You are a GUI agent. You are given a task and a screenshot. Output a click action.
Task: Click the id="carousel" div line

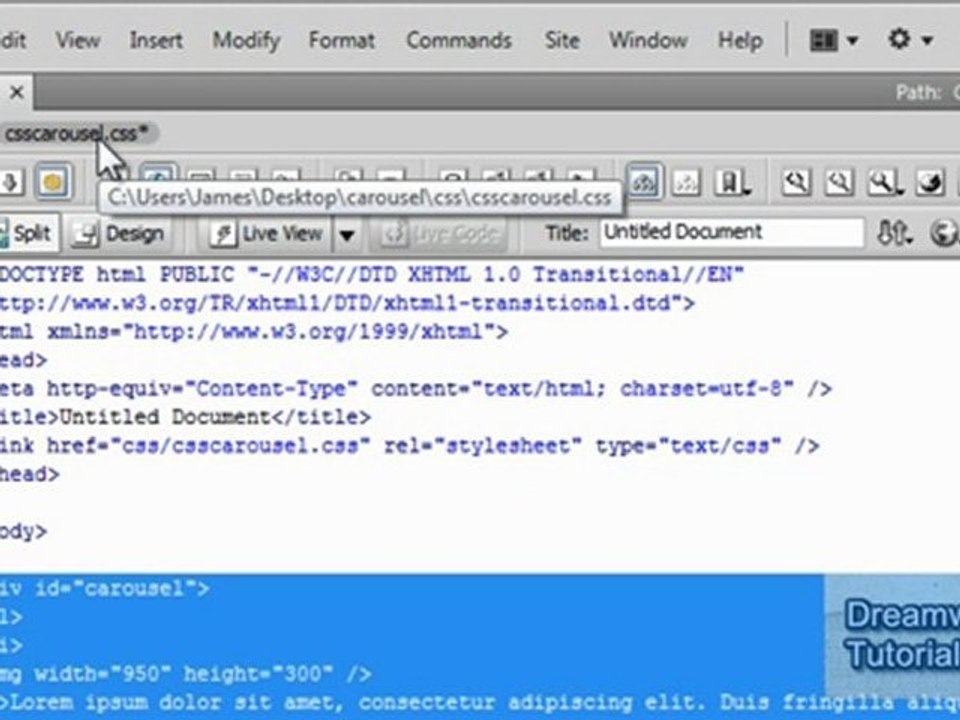point(104,588)
